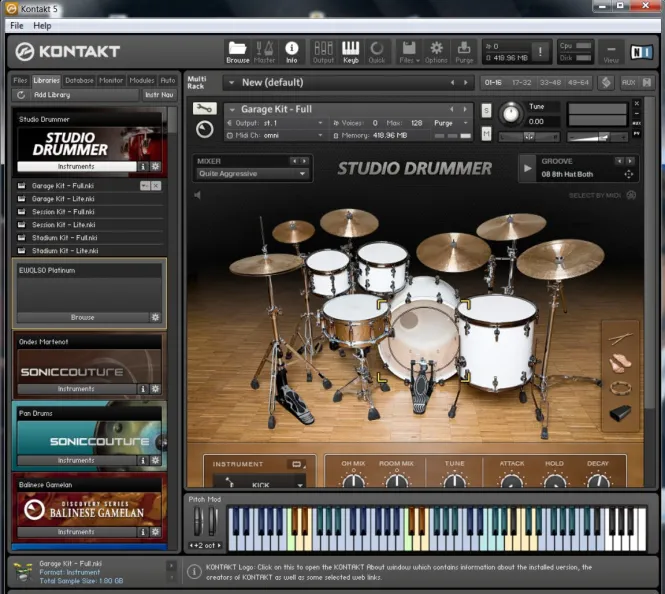This screenshot has width=665, height=594.
Task: Show the Info pane via toolbar icon
Action: click(291, 52)
